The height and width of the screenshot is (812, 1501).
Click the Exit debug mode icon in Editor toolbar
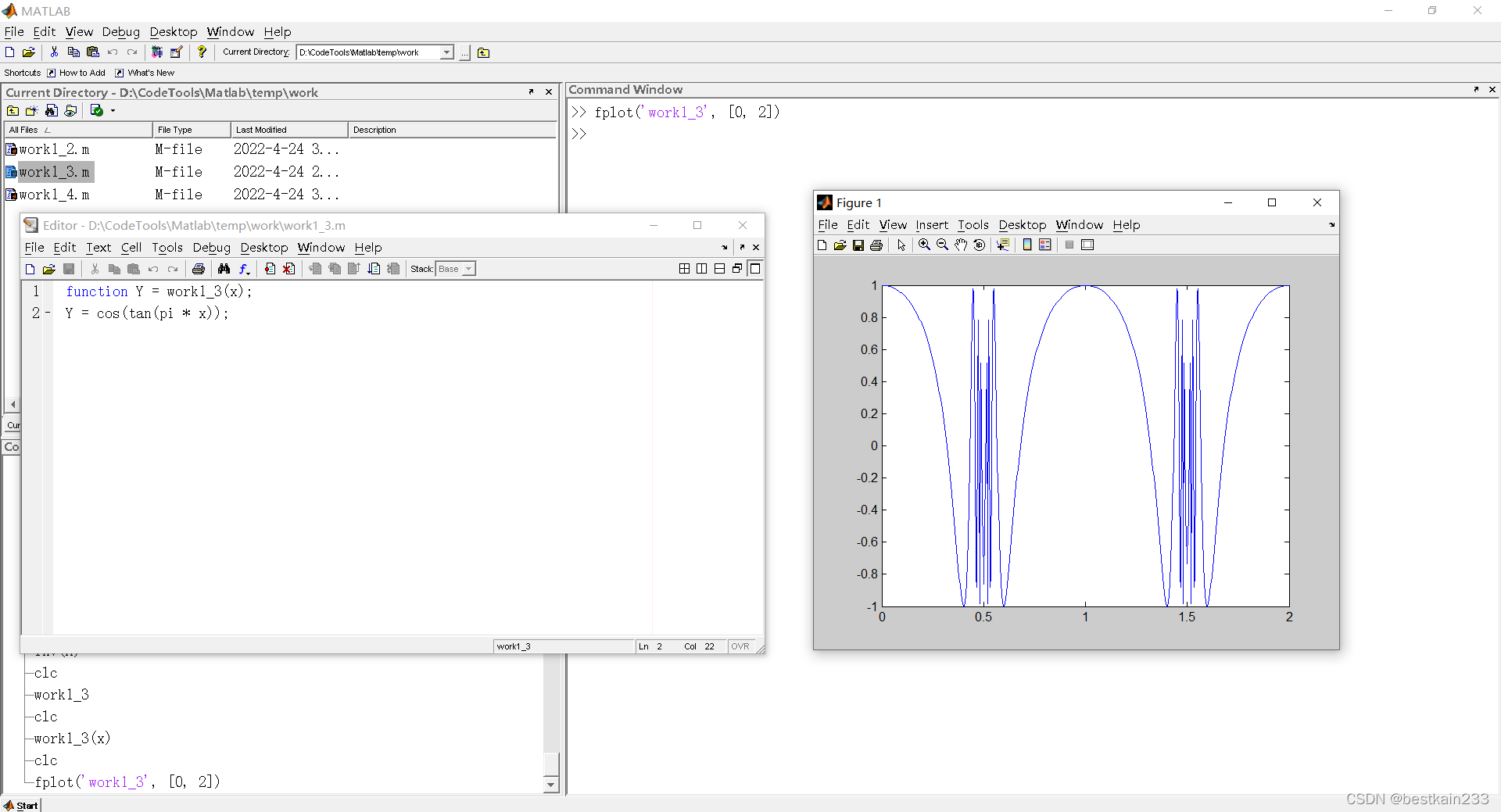point(393,269)
